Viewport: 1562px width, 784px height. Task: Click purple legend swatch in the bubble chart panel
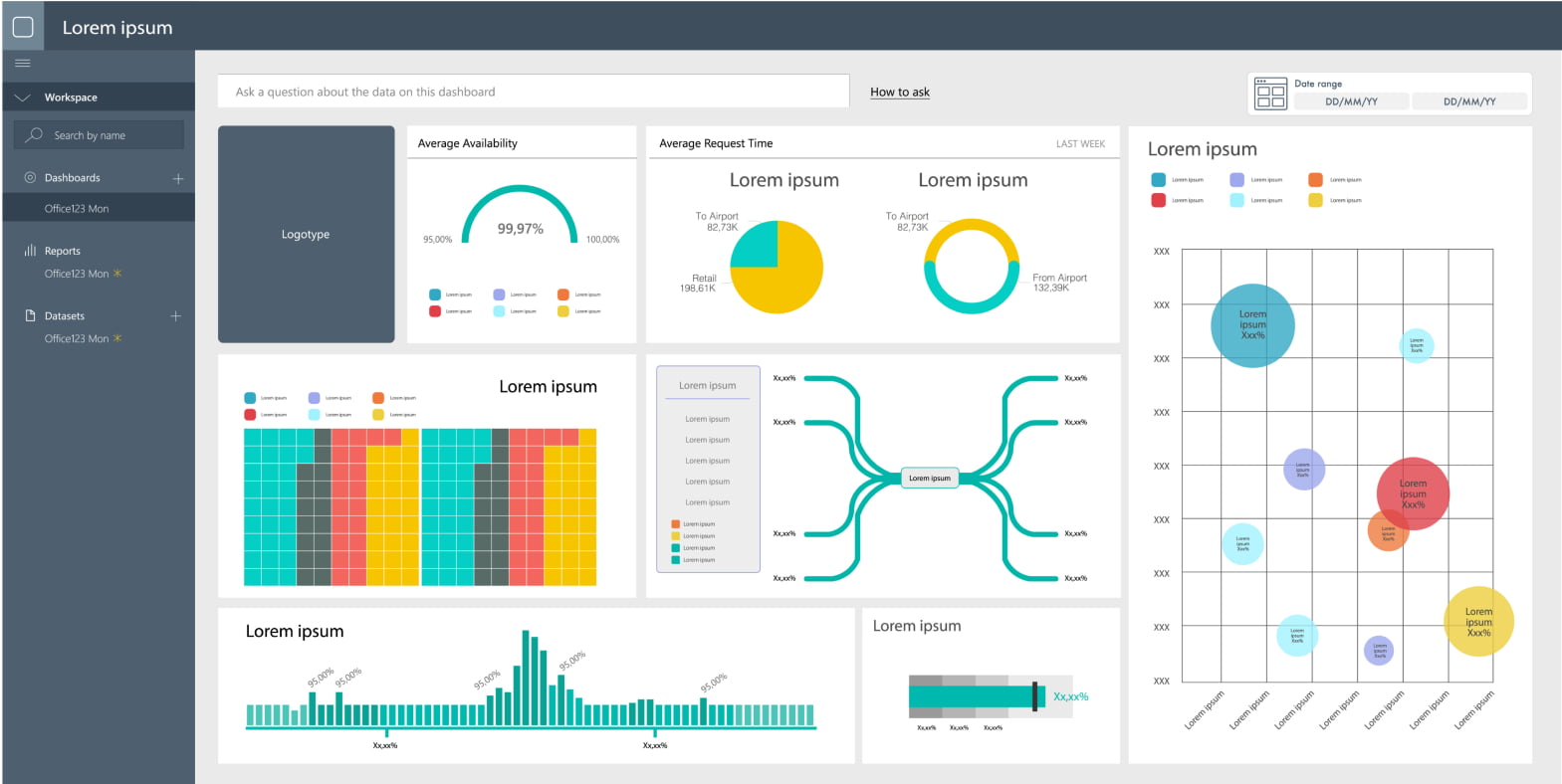tap(1236, 180)
